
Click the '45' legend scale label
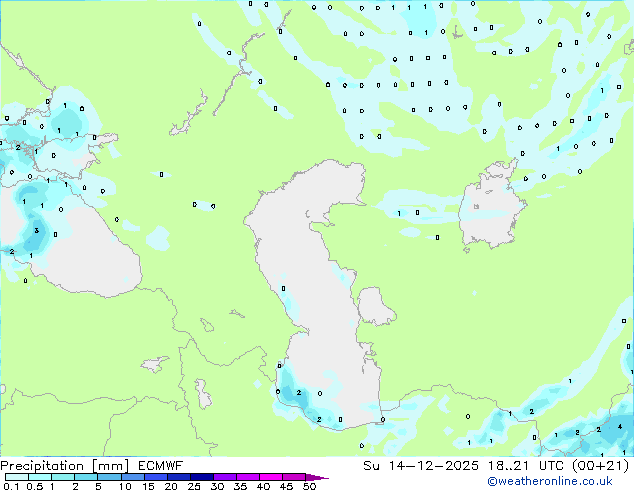click(286, 486)
